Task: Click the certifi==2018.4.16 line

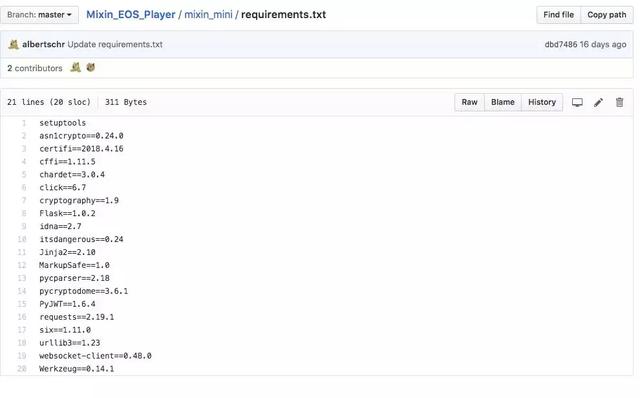Action: (x=81, y=149)
